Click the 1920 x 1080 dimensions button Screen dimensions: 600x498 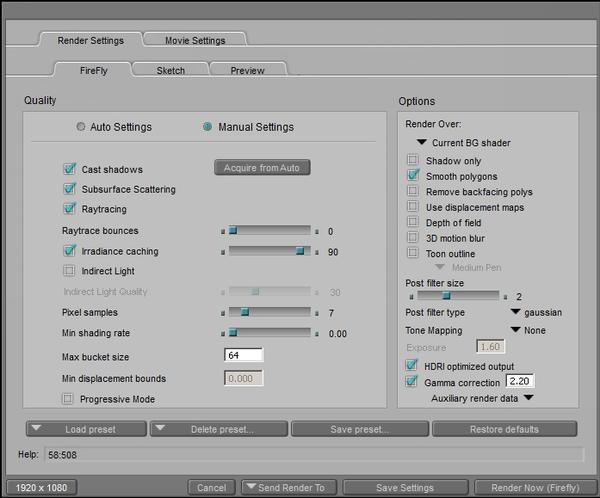point(42,488)
